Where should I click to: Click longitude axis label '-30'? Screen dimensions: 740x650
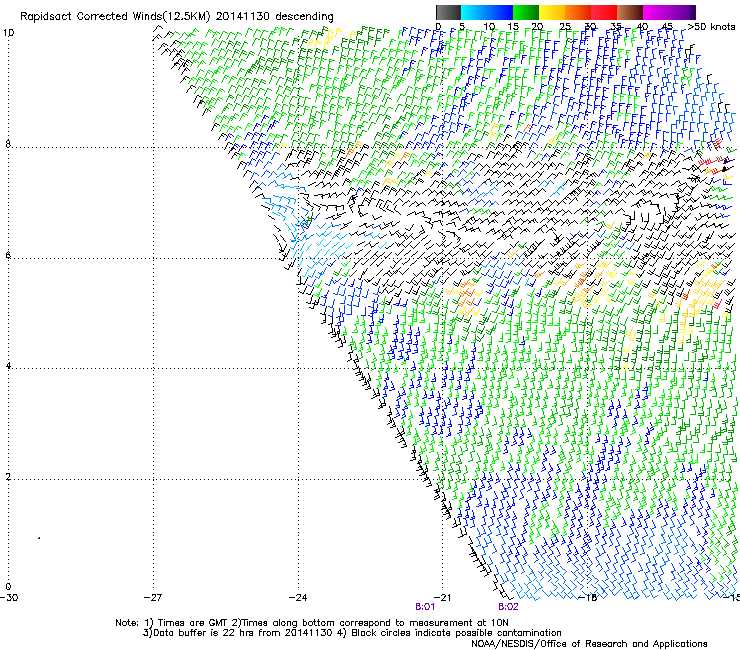pyautogui.click(x=9, y=597)
